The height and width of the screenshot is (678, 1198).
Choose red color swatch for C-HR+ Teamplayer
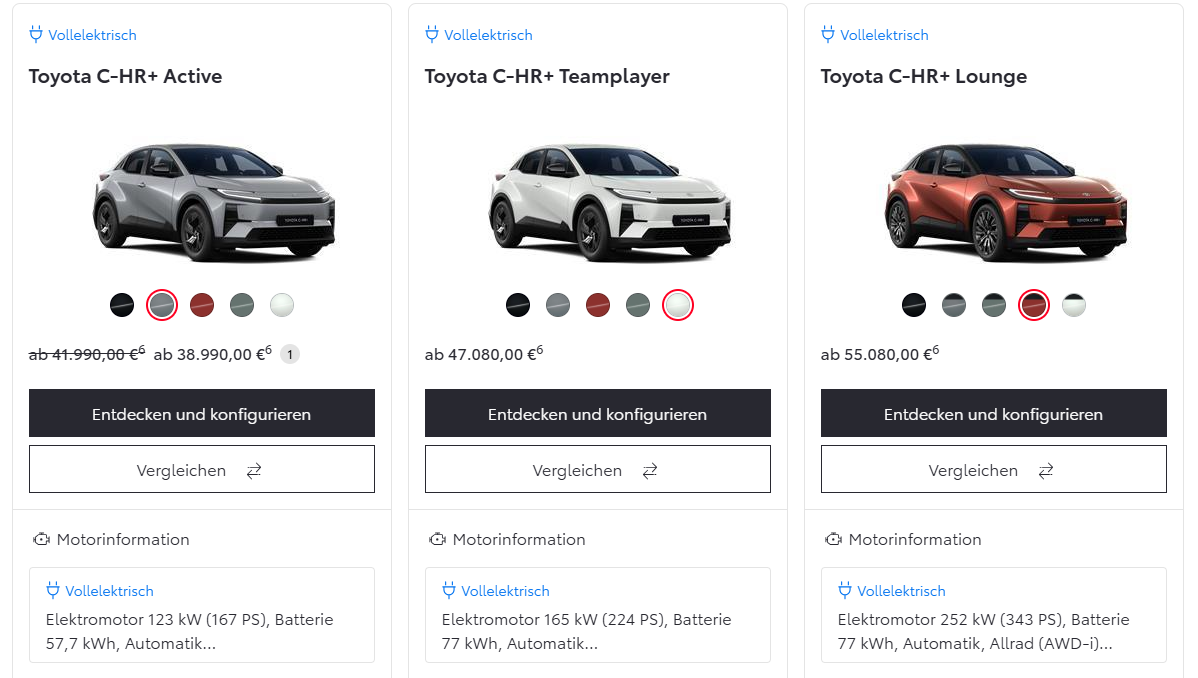(598, 305)
